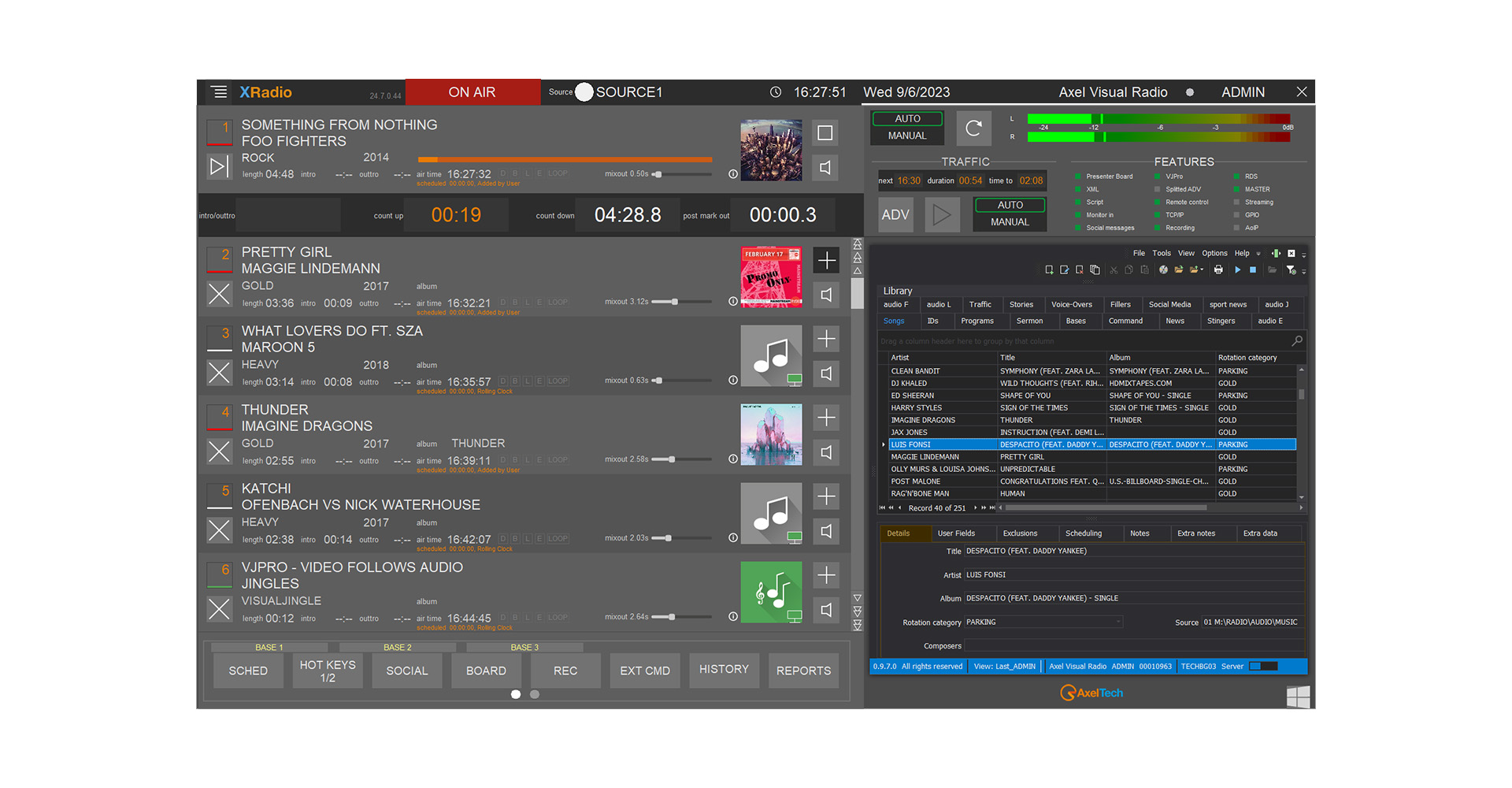Adjust the mixout slider on PRETTY GIRL
Viewport: 1512px width, 788px height.
676,301
